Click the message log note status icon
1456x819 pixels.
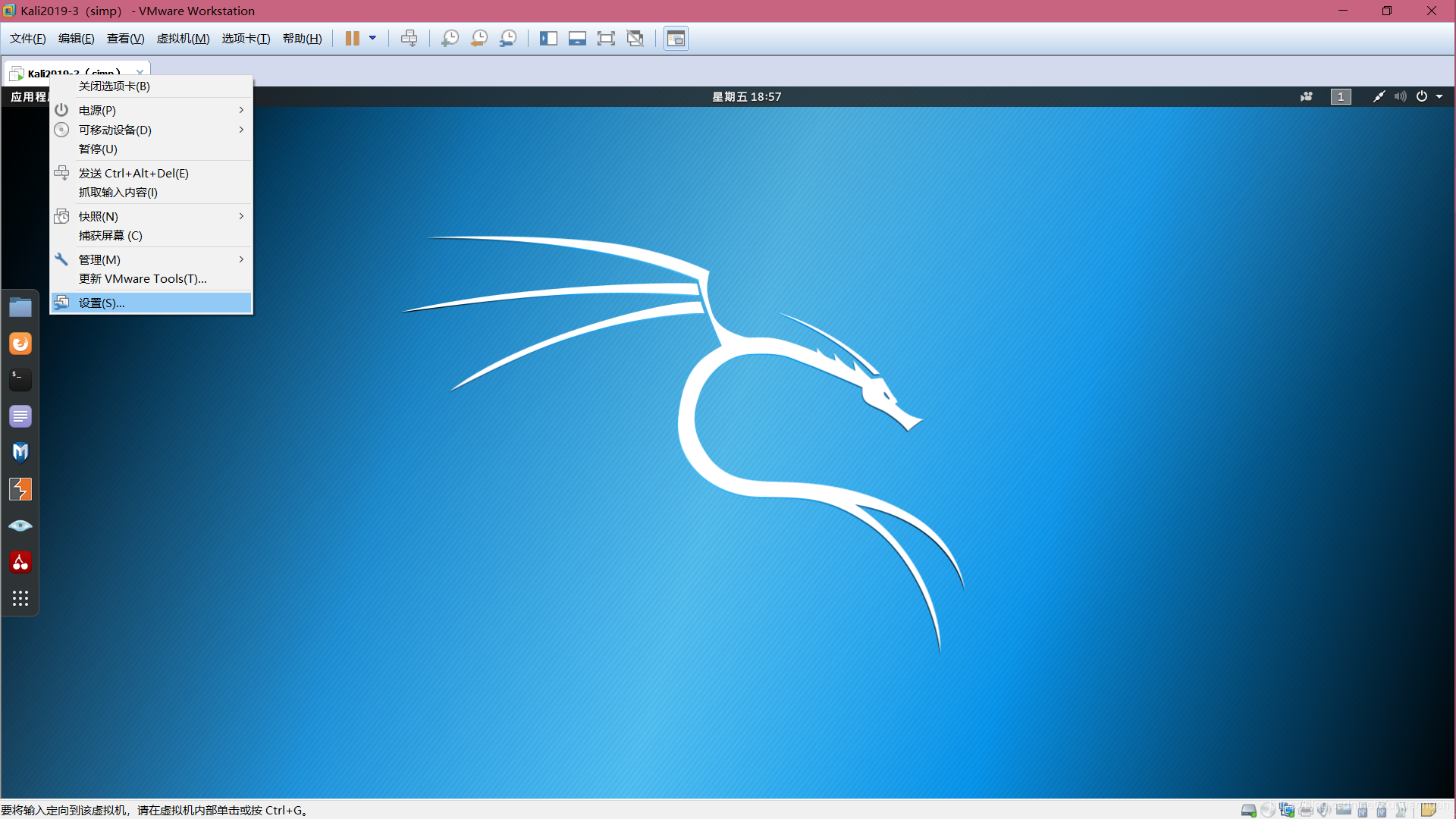pos(1429,810)
